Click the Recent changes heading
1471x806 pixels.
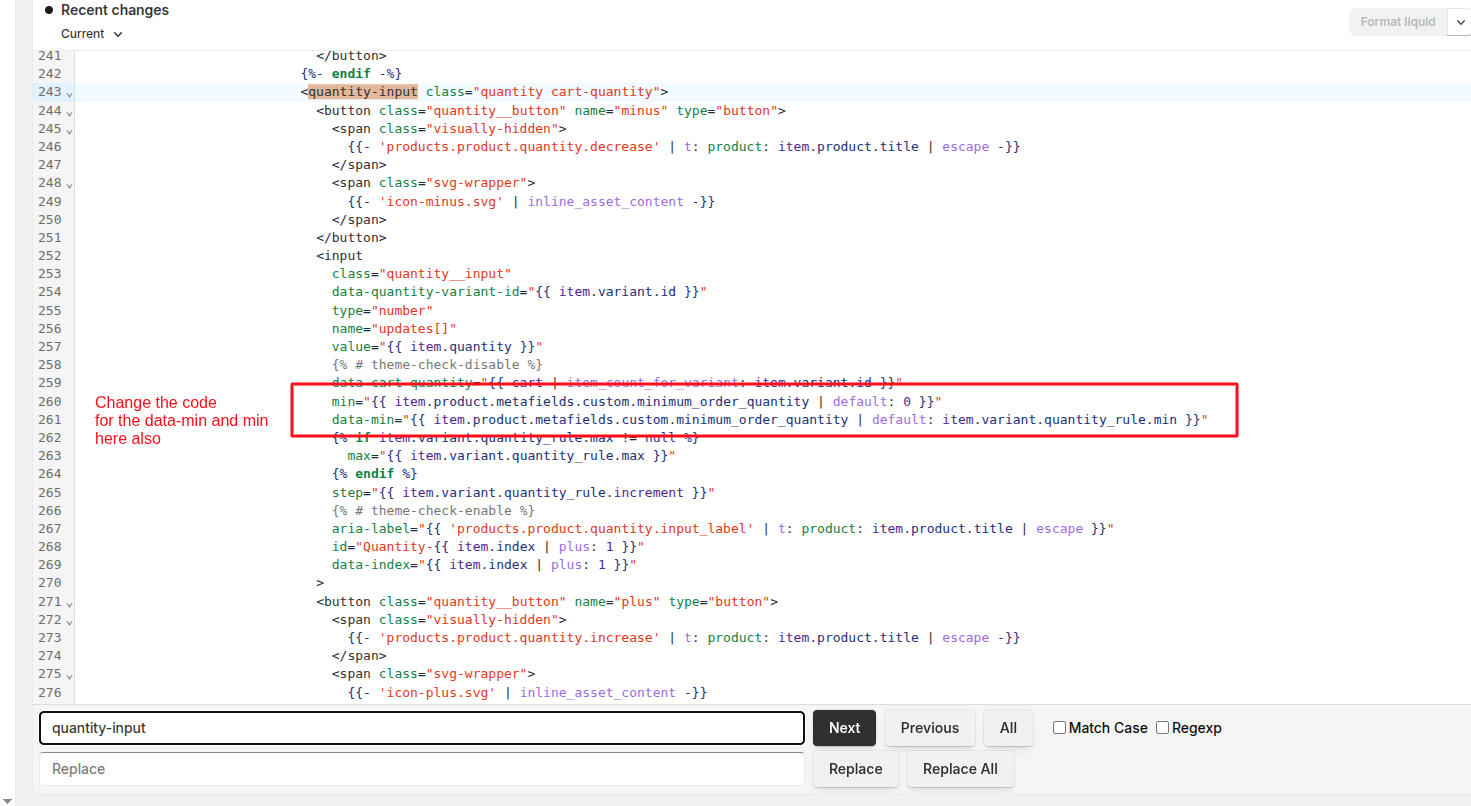tap(115, 10)
